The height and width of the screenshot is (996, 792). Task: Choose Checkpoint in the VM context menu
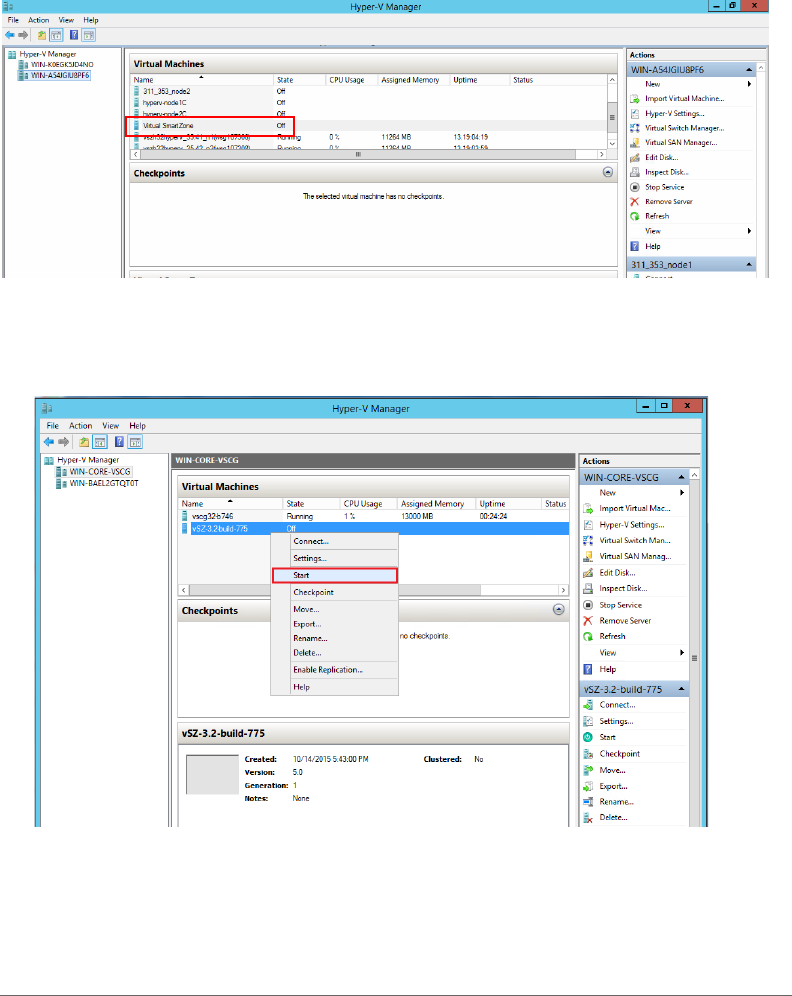point(335,593)
